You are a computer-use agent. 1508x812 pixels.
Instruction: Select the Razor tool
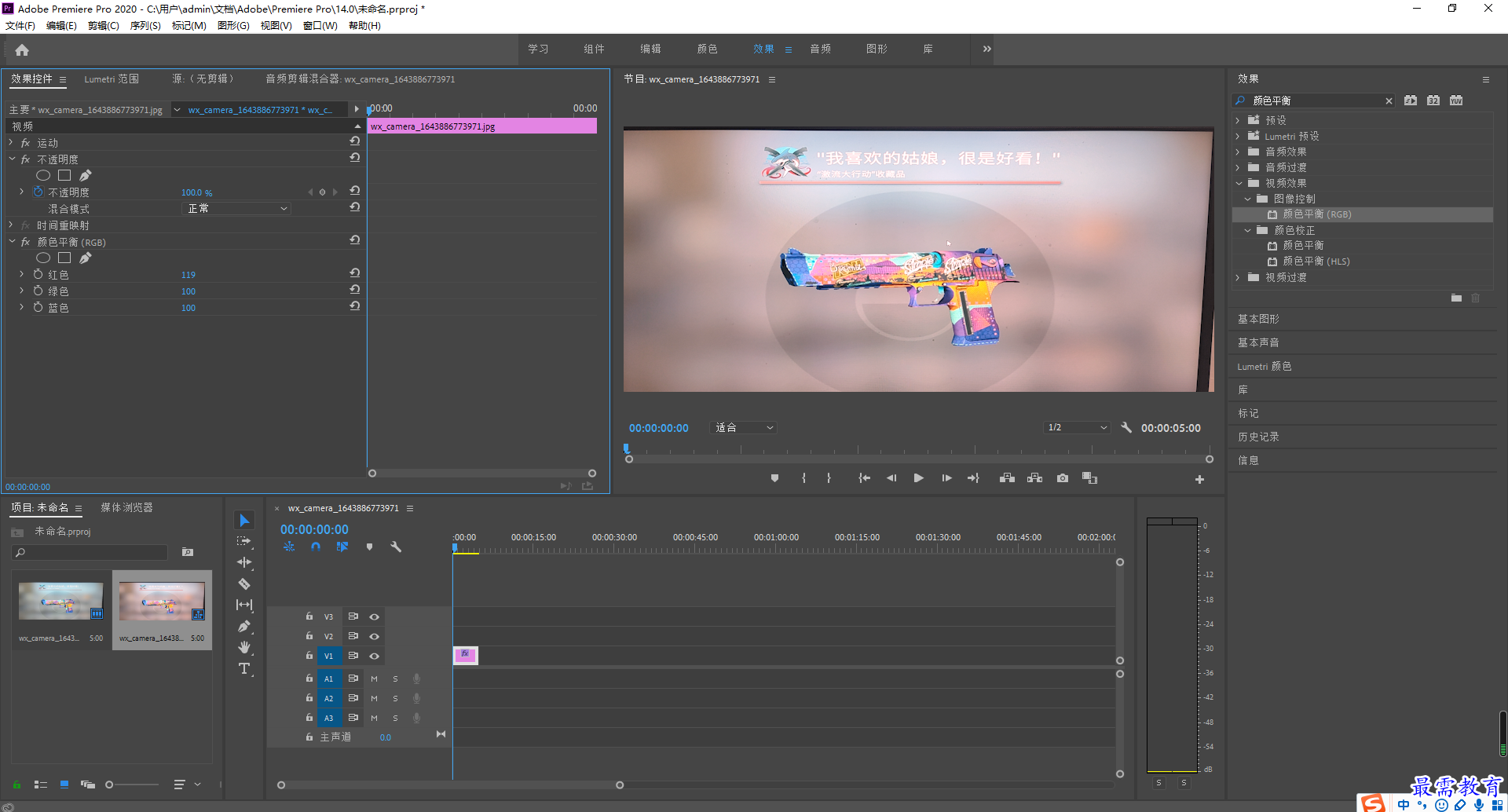244,583
